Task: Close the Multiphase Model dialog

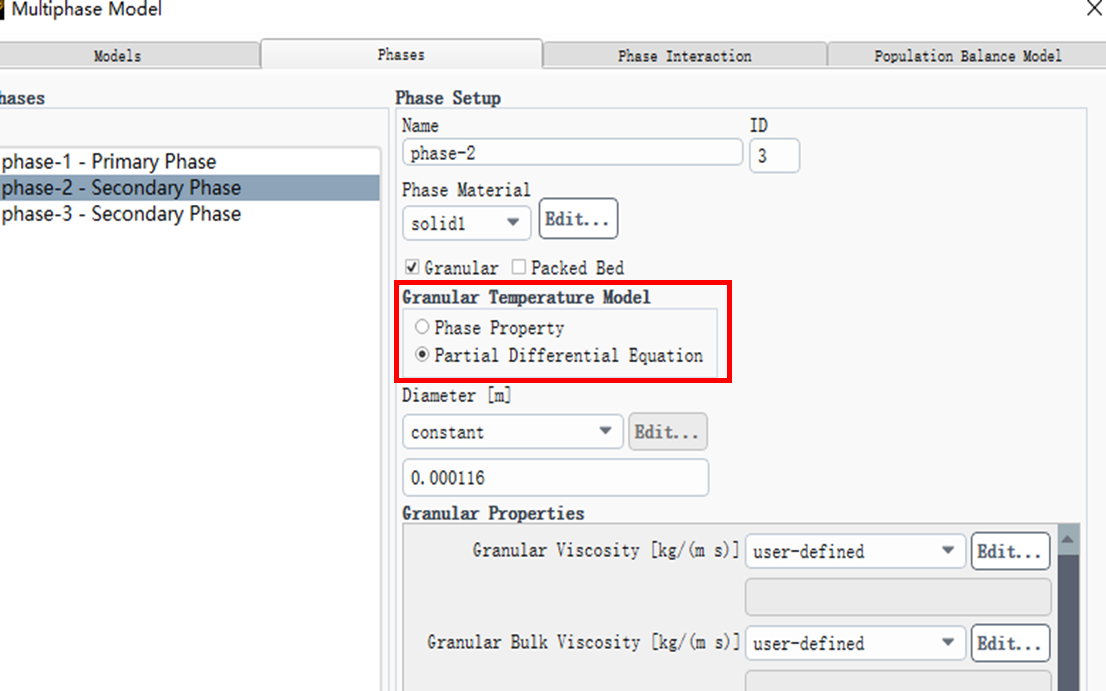Action: (x=1094, y=9)
